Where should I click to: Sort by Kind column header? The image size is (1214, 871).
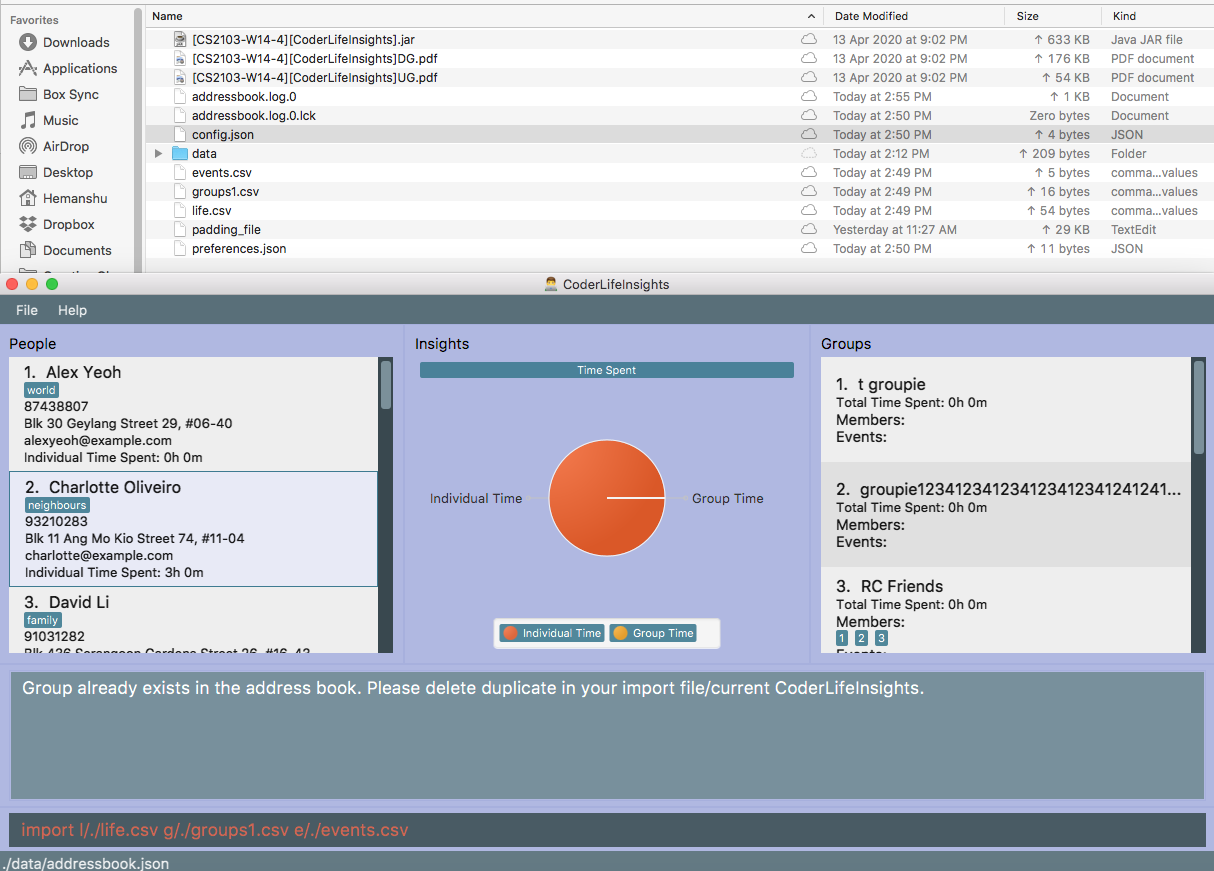click(1157, 16)
